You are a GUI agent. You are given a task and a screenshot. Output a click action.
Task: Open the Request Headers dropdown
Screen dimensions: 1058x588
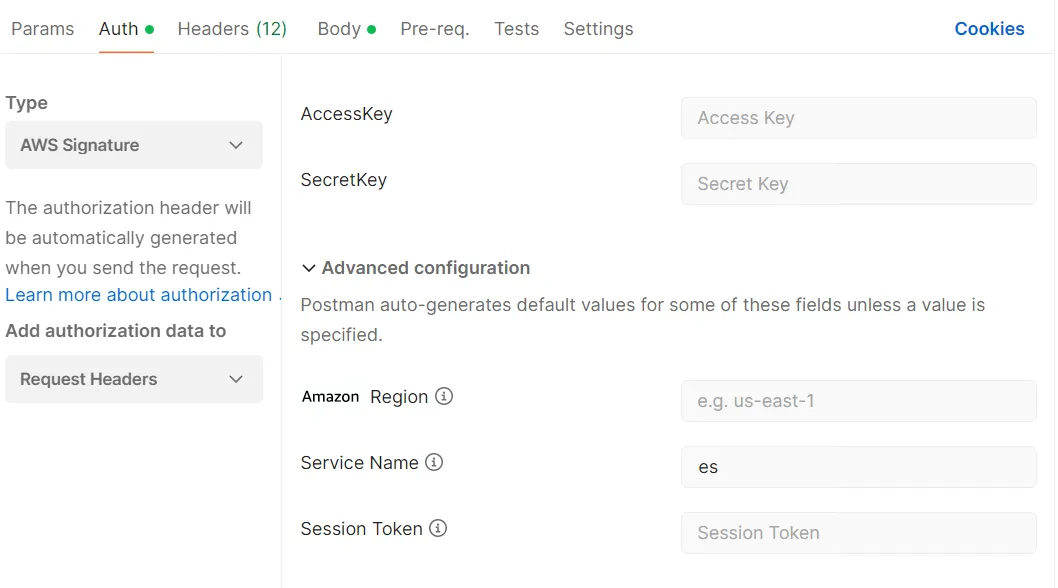click(134, 379)
